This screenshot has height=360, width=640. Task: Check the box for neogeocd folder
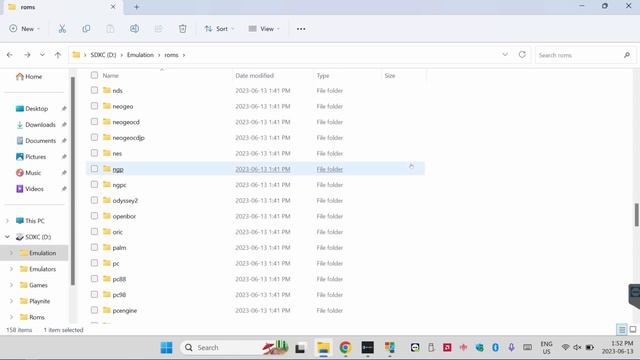(94, 122)
